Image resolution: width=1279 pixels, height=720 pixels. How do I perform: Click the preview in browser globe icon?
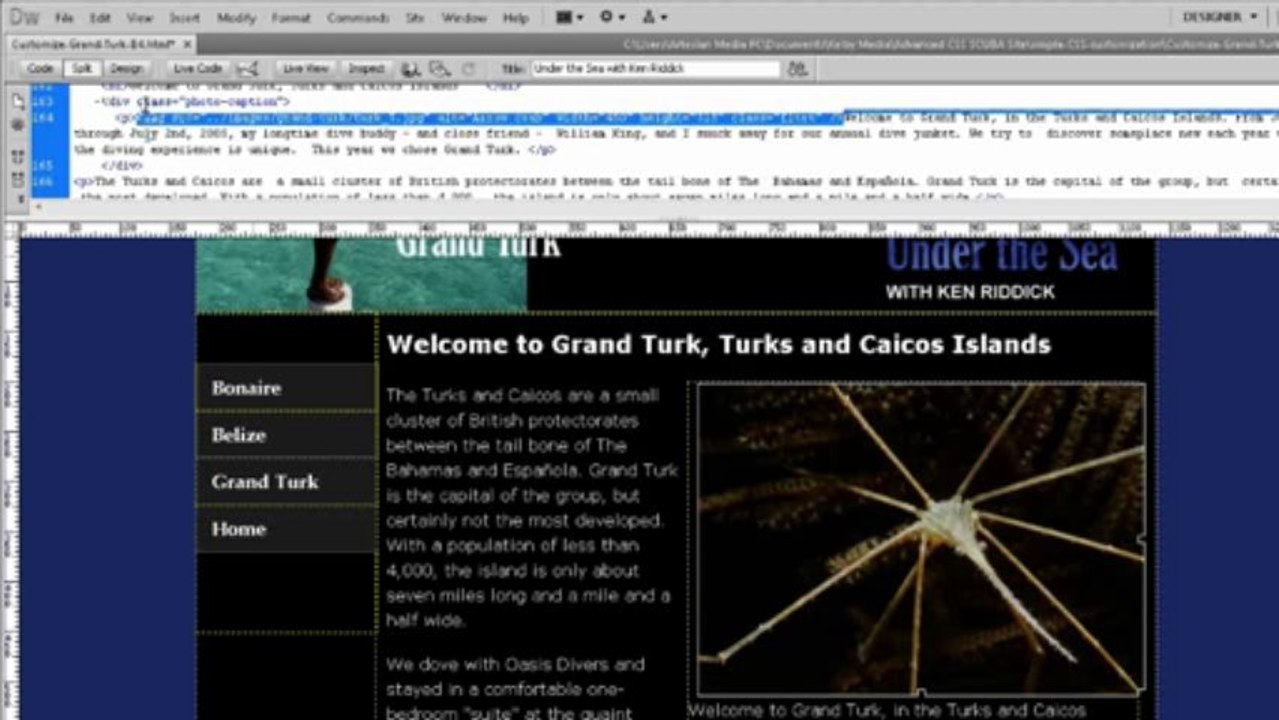(x=410, y=69)
